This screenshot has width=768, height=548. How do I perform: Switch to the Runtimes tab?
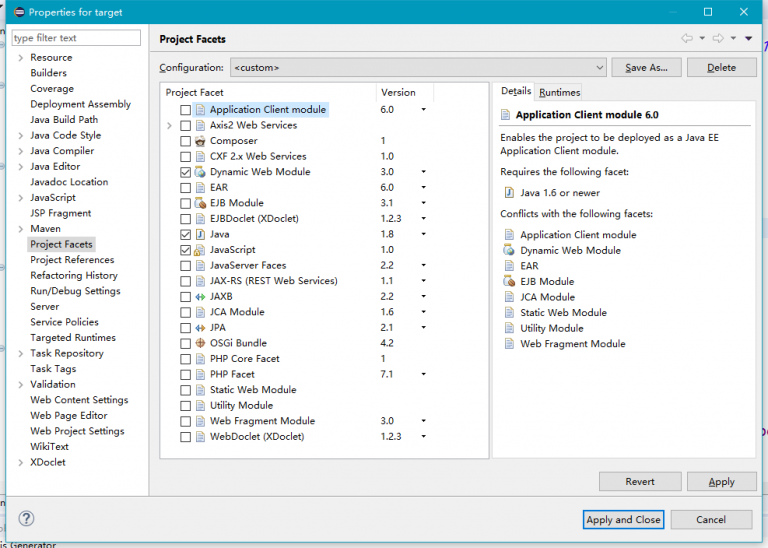click(x=559, y=92)
